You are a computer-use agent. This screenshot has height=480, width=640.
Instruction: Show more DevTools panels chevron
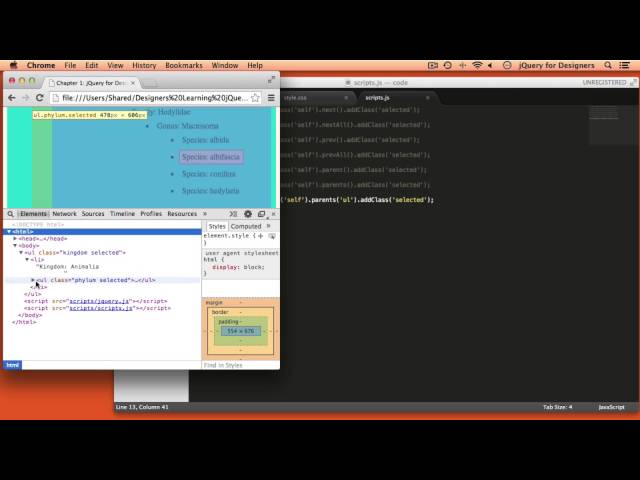205,214
